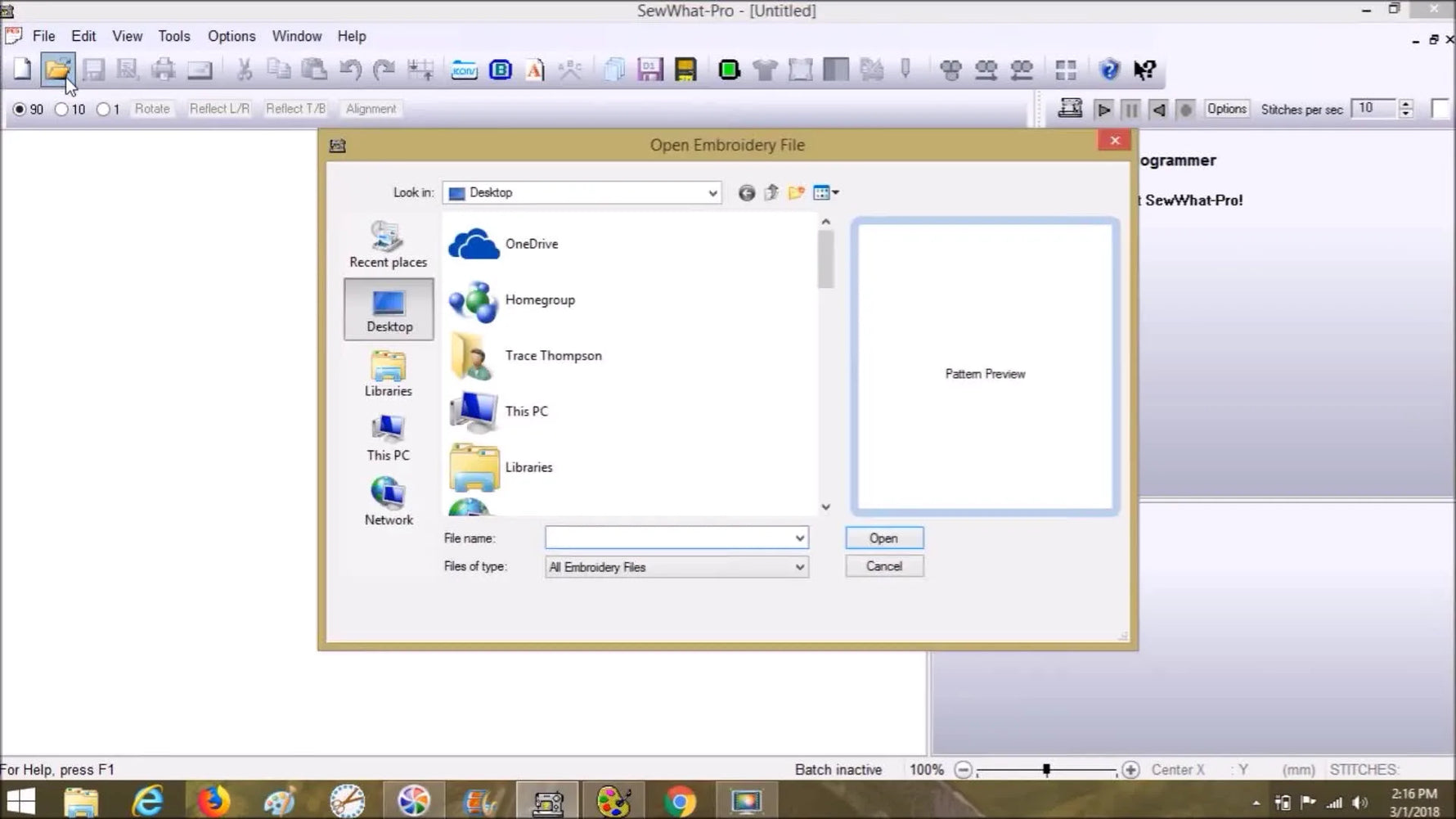This screenshot has width=1456, height=819.
Task: Click the four-square grid toolbar icon
Action: click(1066, 70)
